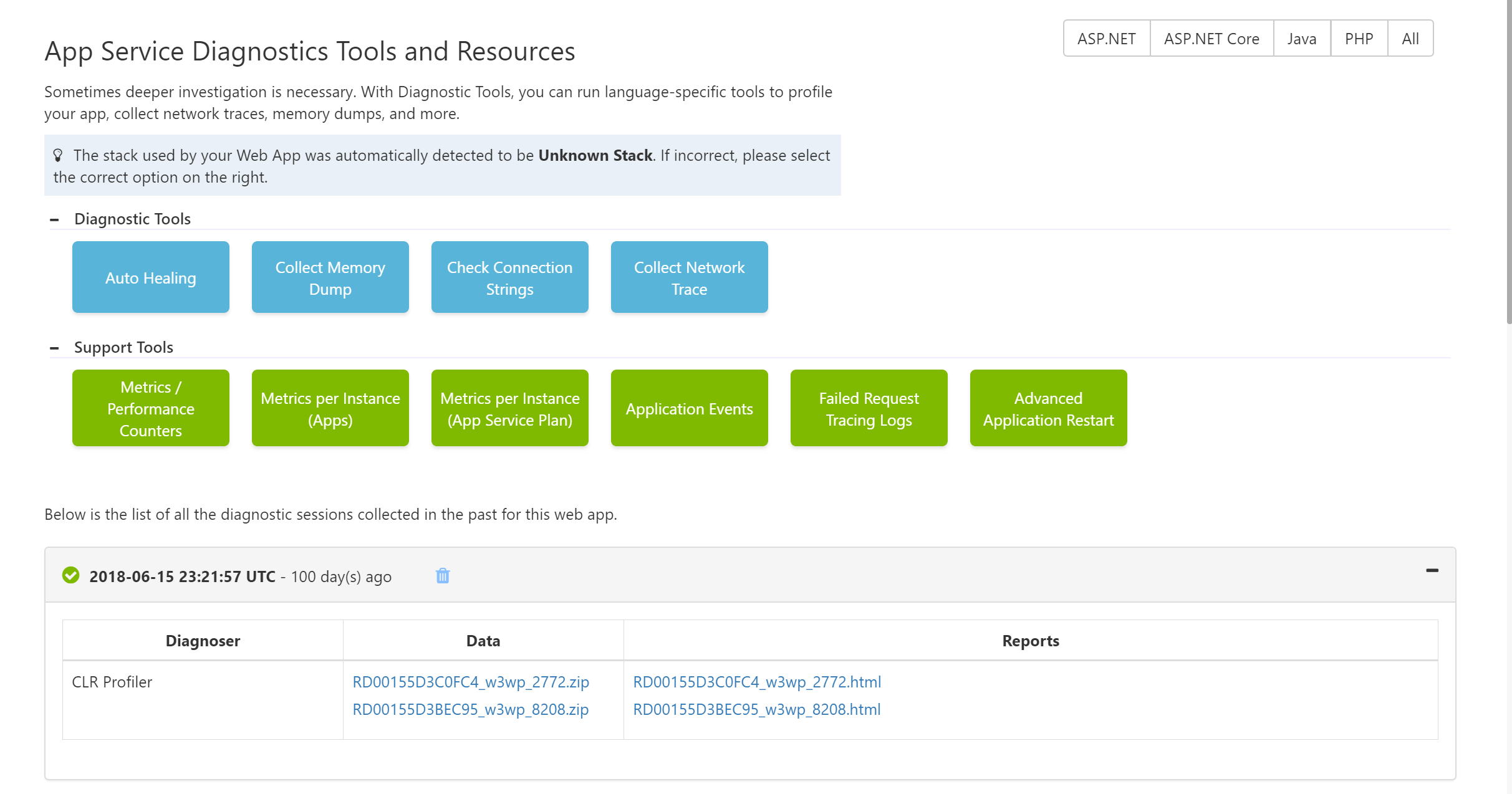The height and width of the screenshot is (794, 1512).
Task: Show All stack tools
Action: [1410, 39]
